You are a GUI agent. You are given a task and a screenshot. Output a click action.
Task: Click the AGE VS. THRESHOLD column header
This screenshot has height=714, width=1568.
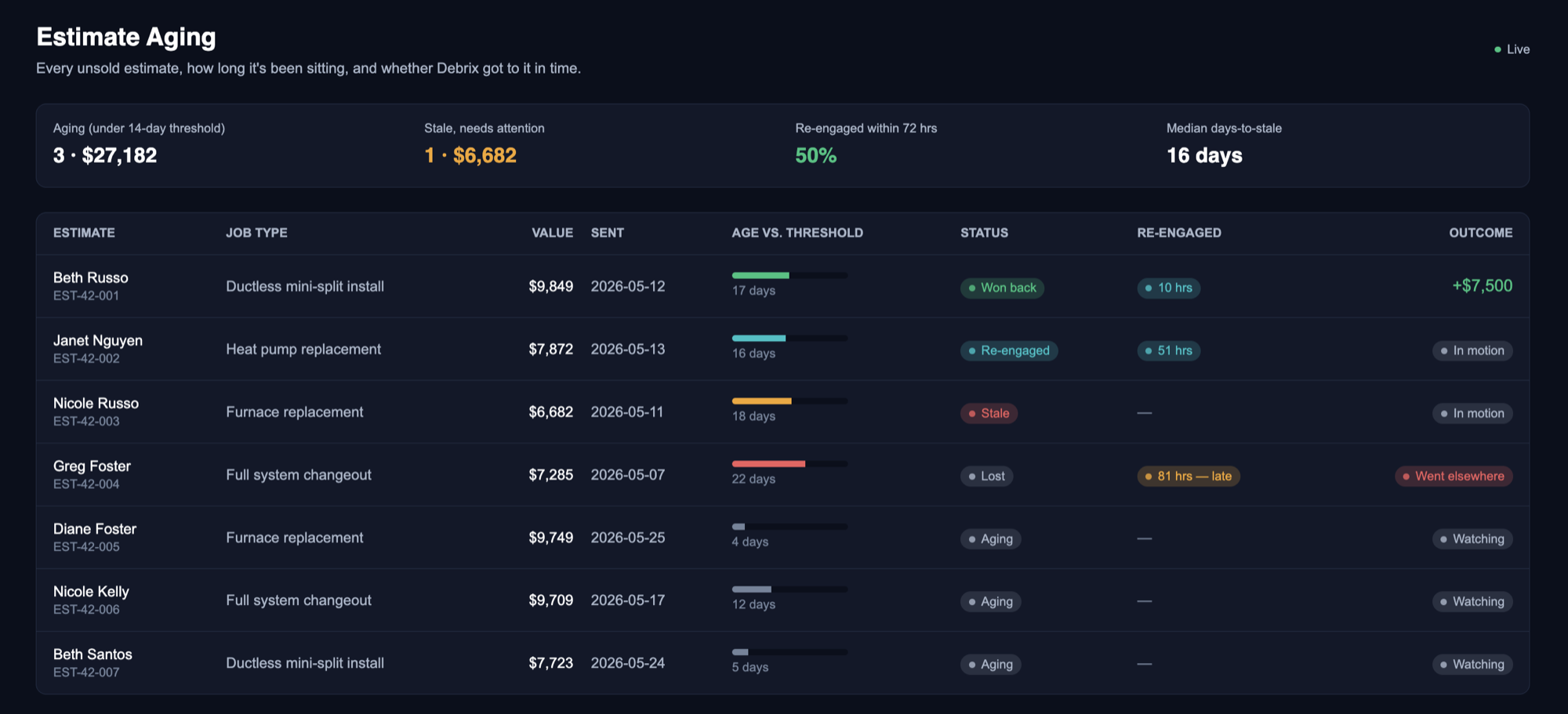point(797,233)
